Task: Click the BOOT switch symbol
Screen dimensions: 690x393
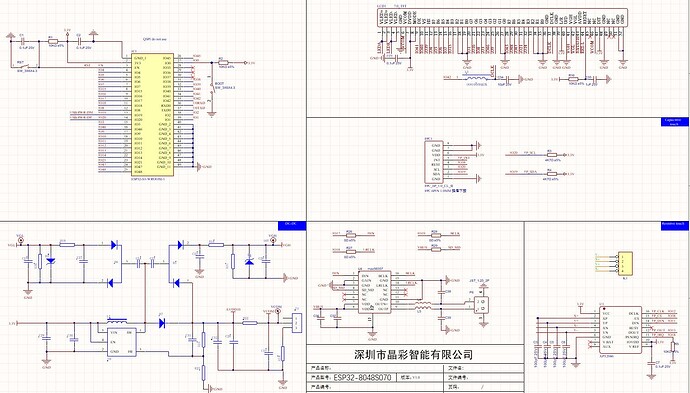Action: pos(212,87)
